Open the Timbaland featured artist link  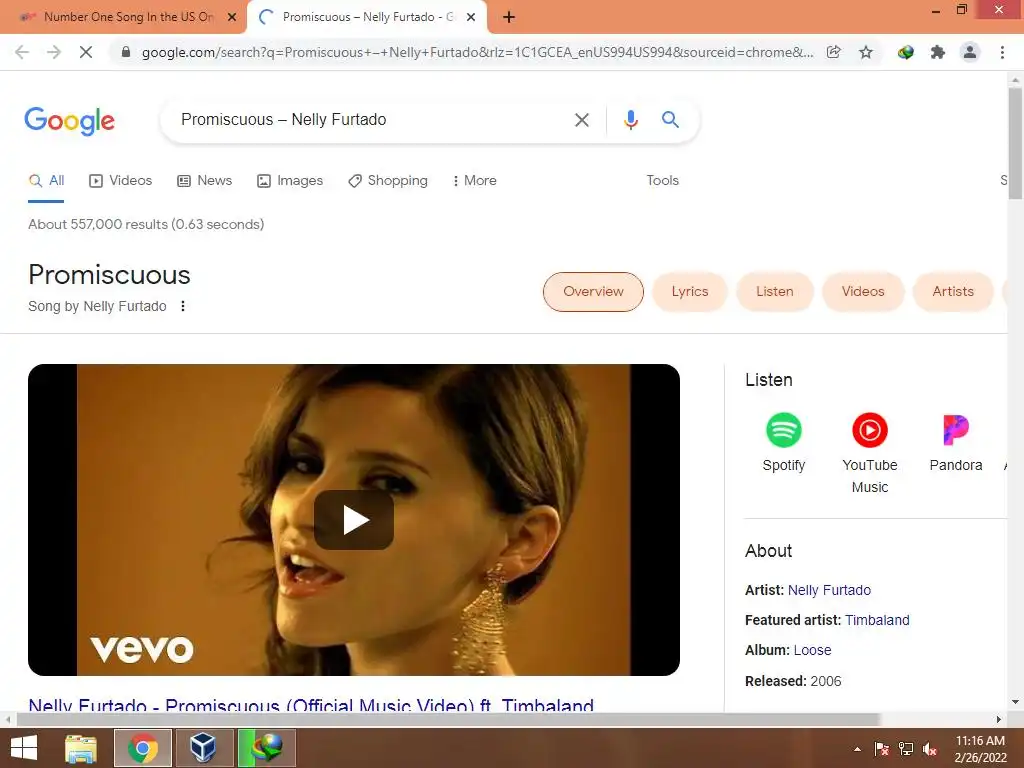(x=877, y=620)
